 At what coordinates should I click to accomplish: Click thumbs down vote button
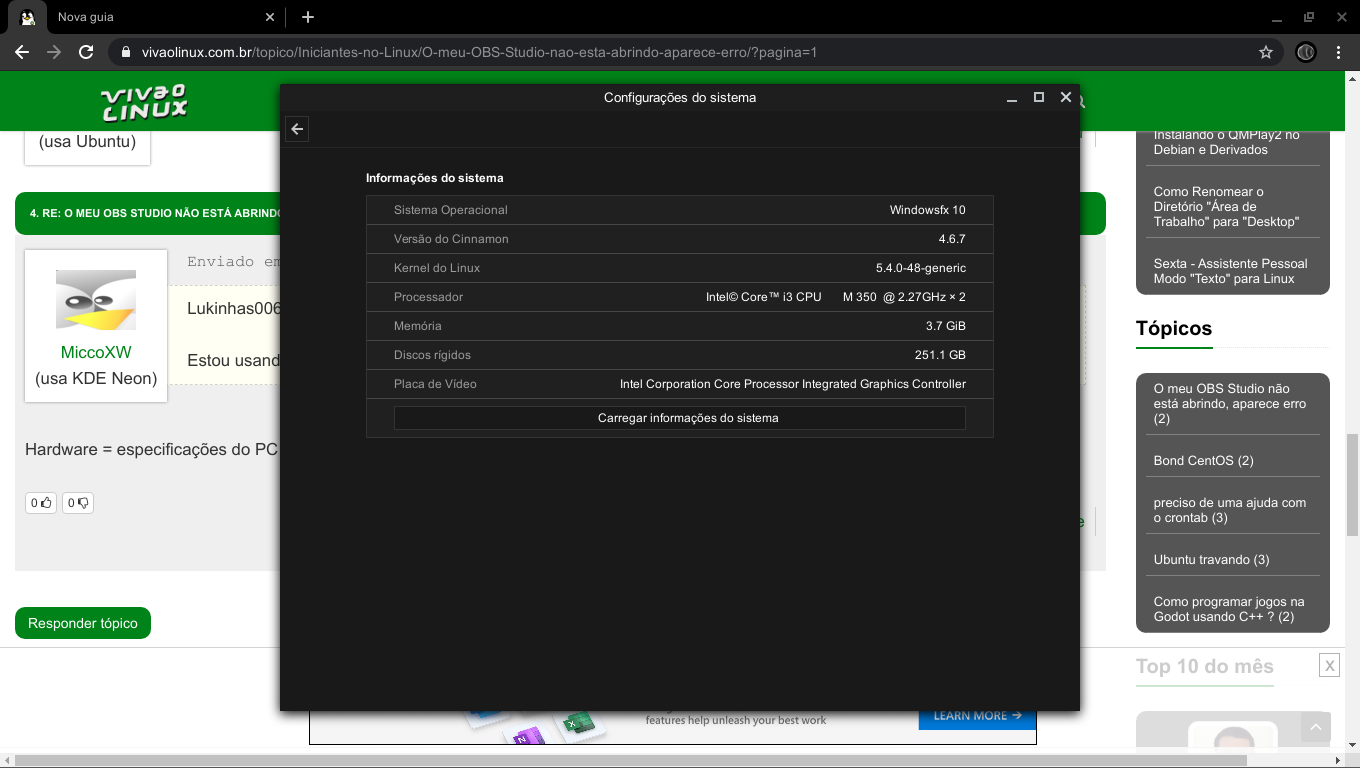pyautogui.click(x=78, y=503)
